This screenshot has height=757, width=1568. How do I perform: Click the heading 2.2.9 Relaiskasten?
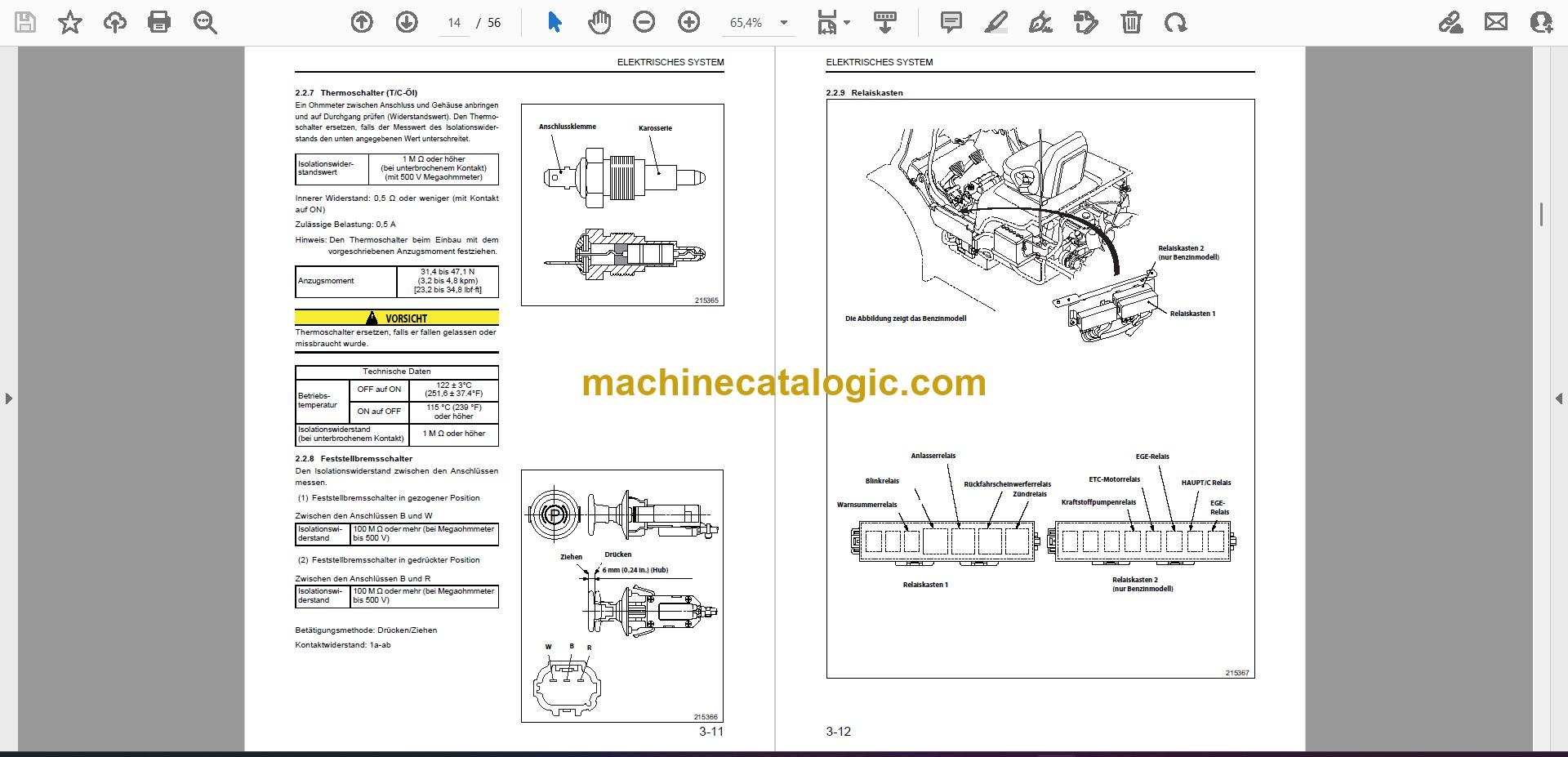(x=864, y=93)
